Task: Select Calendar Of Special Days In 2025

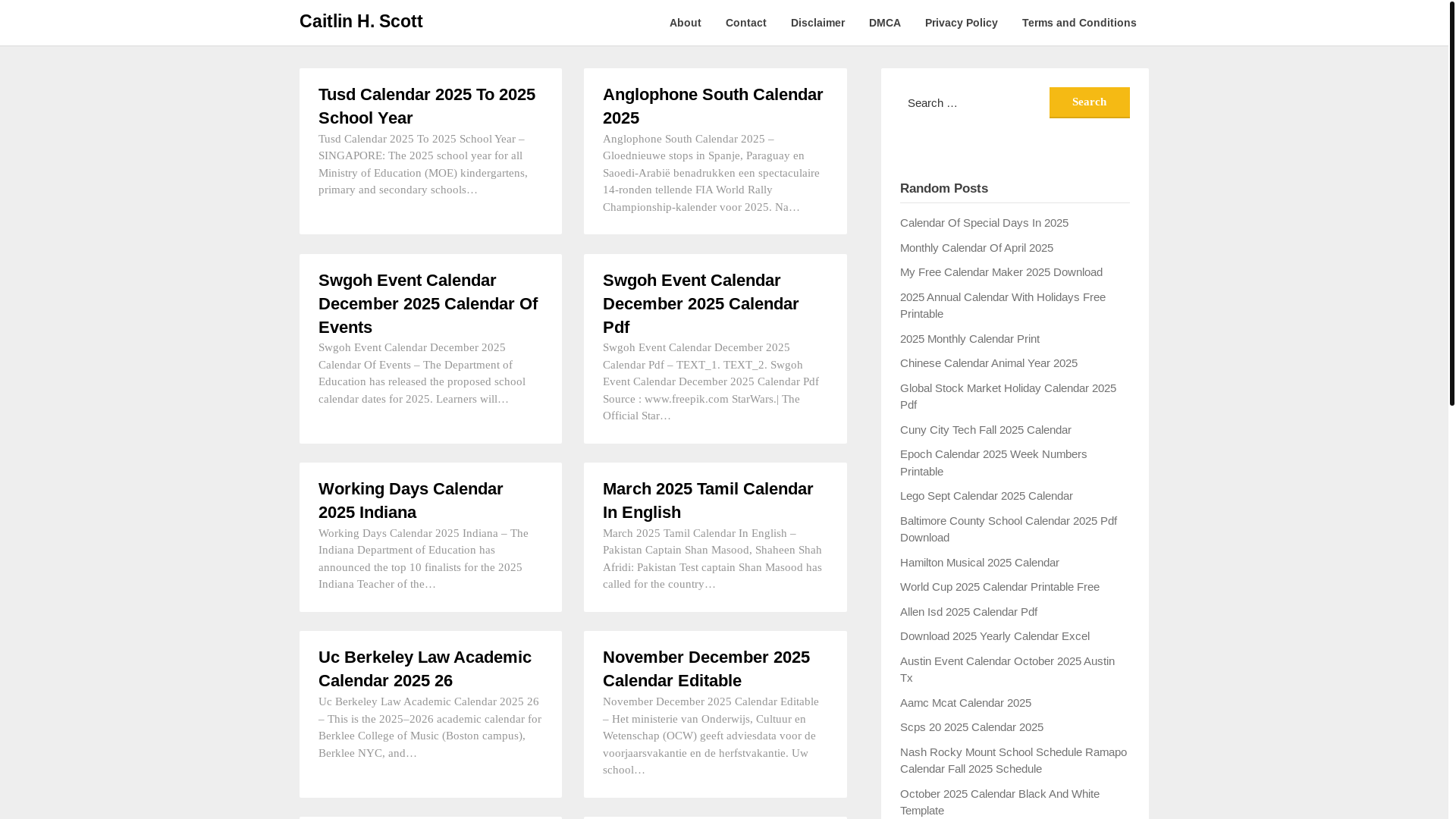Action: 984,223
